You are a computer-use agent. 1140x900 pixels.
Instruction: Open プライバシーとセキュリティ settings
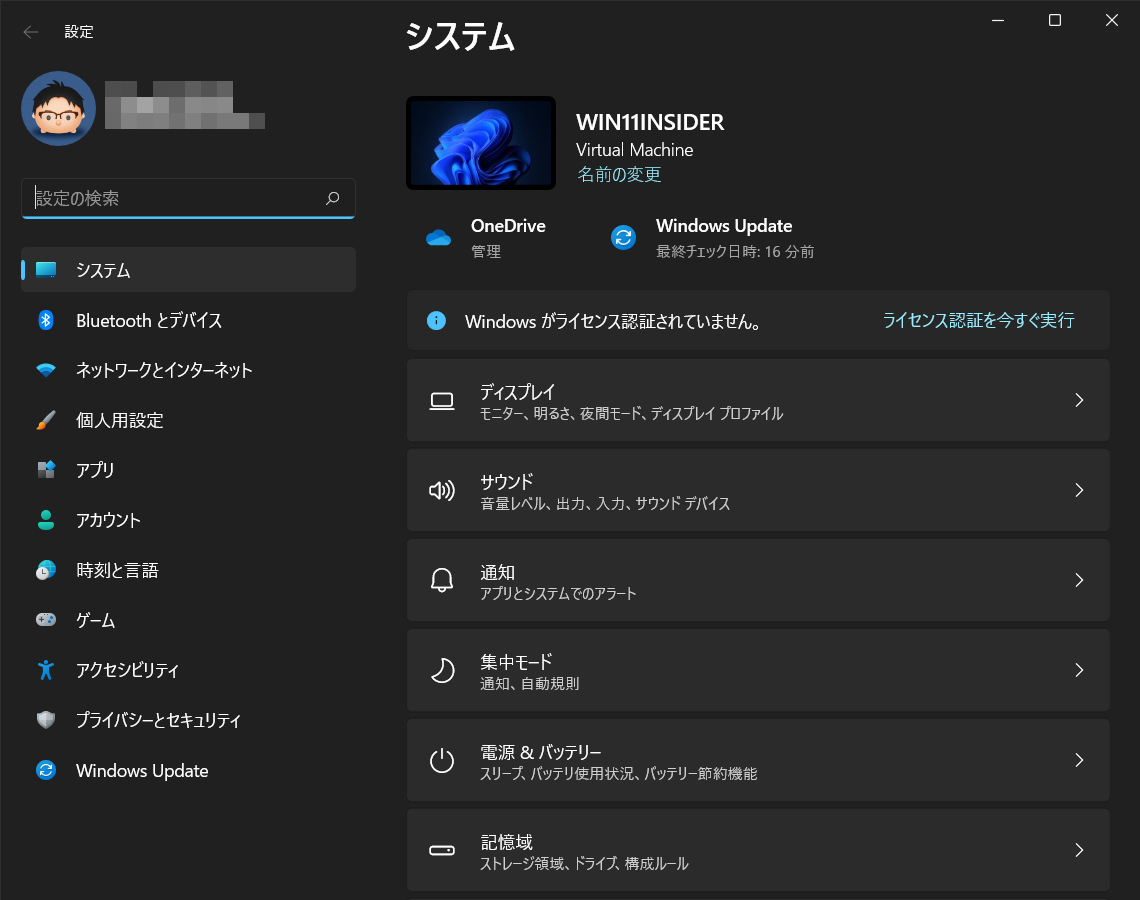coord(188,720)
